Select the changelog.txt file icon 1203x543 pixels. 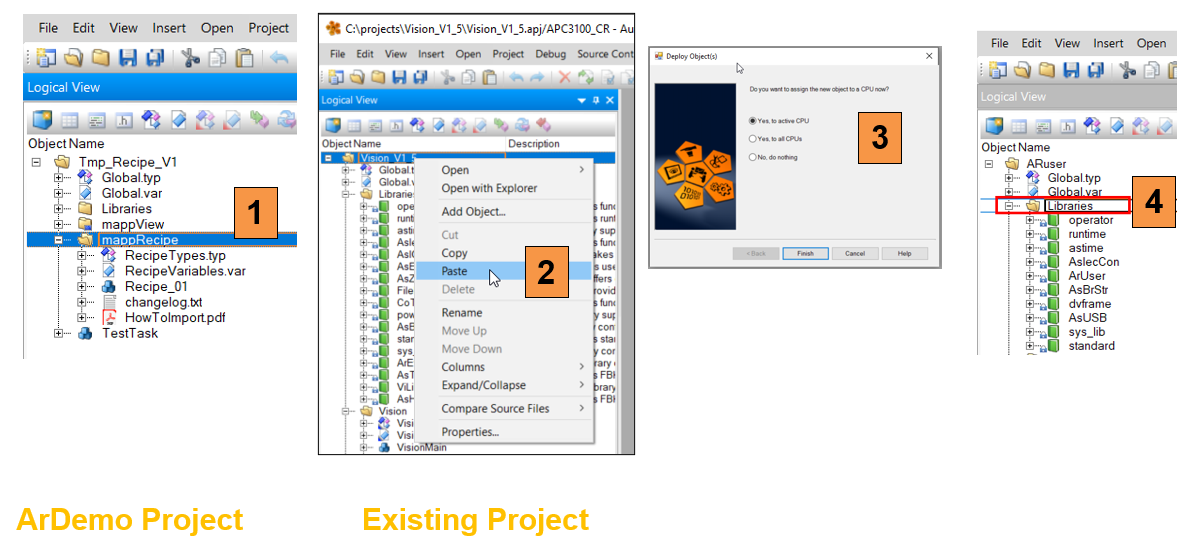[112, 302]
